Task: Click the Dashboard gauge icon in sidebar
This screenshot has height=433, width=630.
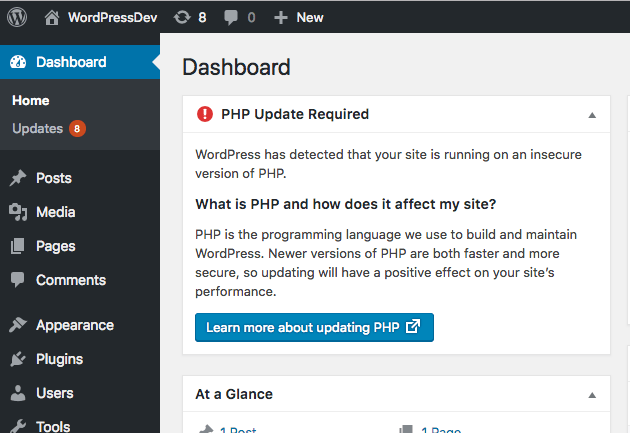Action: 18,62
